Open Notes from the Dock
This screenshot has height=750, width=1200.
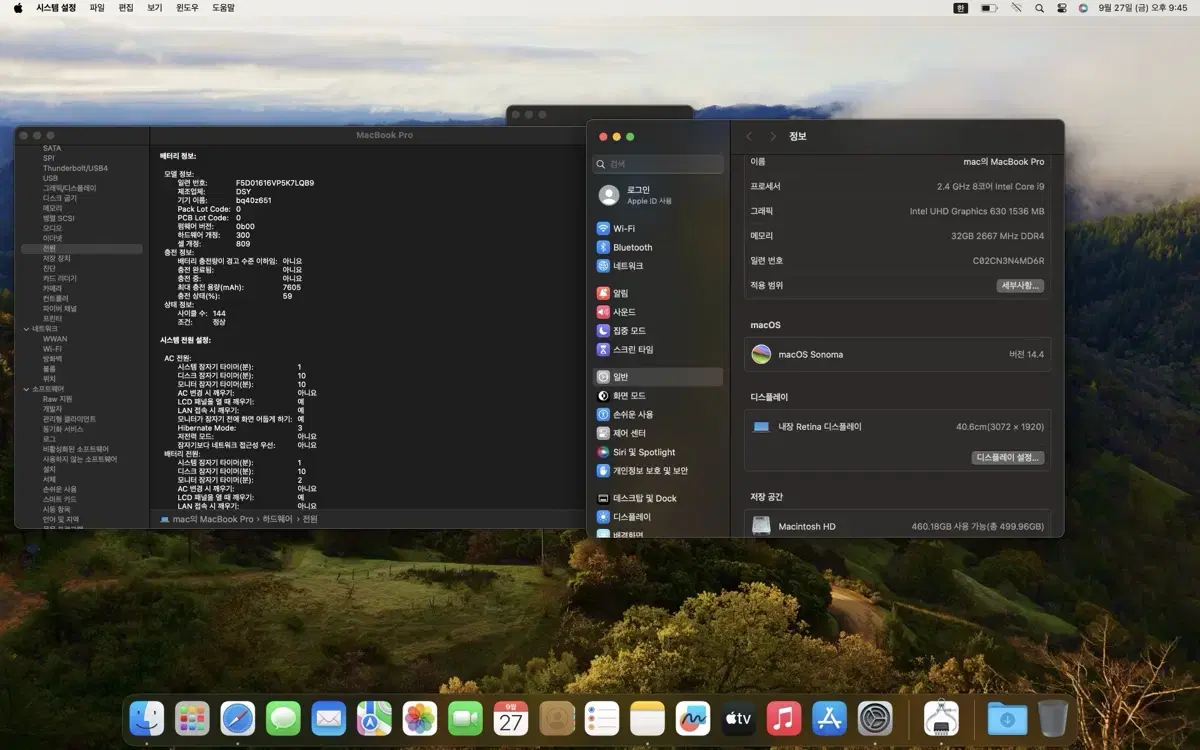(647, 718)
